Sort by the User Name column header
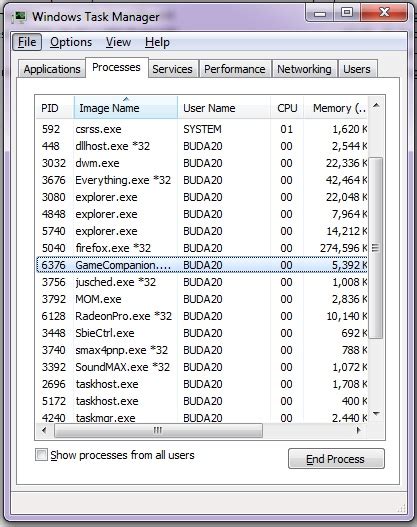 tap(224, 108)
